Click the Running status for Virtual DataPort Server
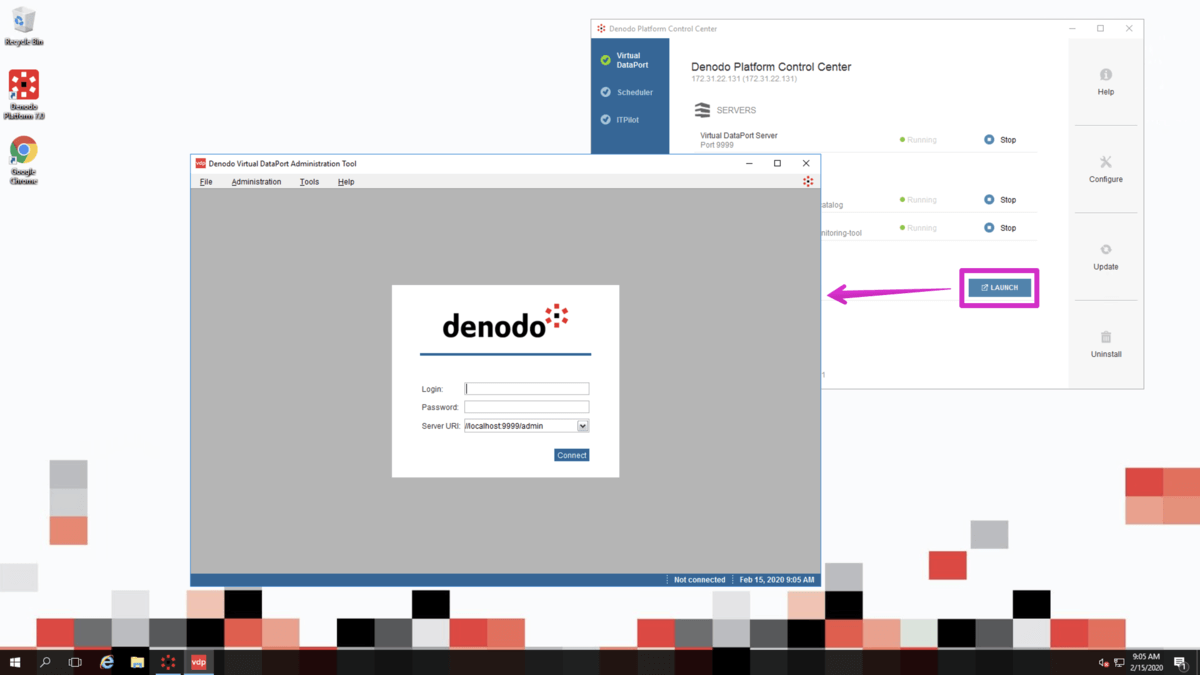 pyautogui.click(x=918, y=140)
